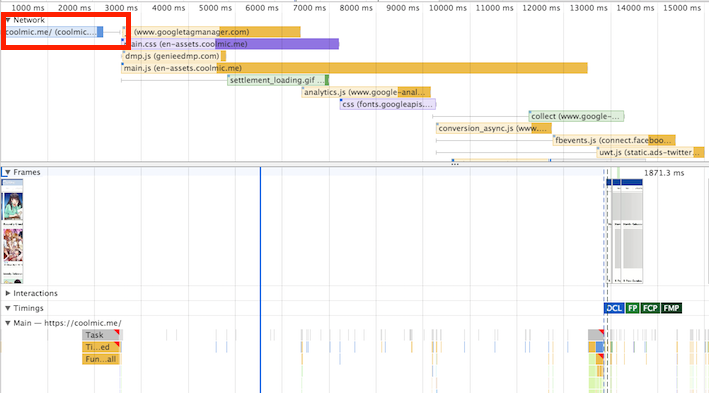Click the DCL timing marker

(x=614, y=308)
